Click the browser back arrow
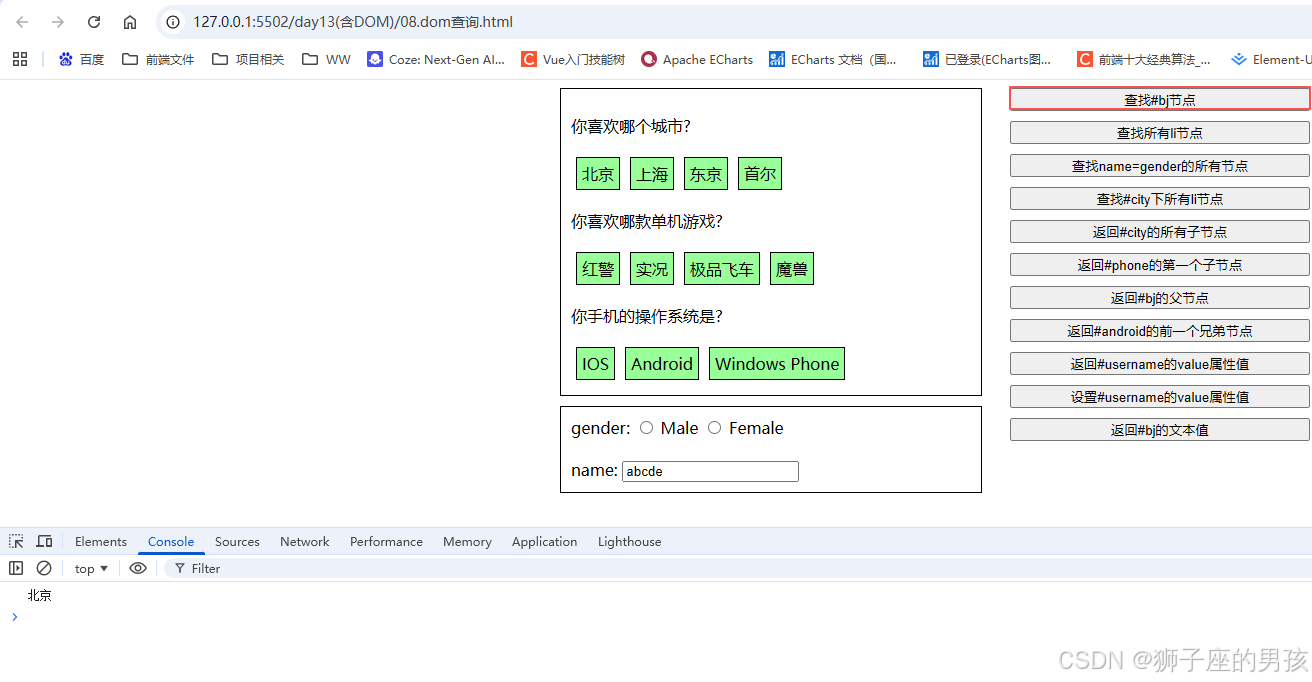 click(22, 22)
